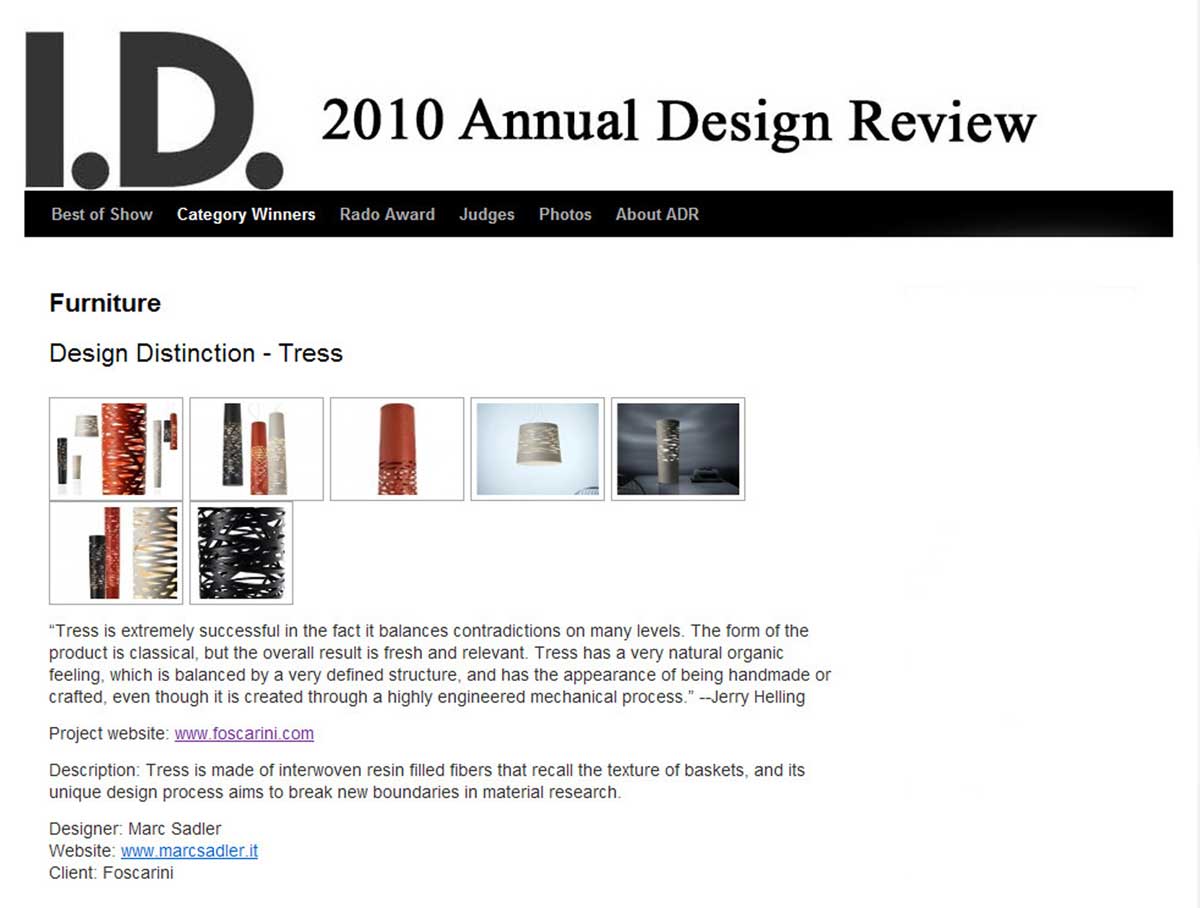Open the Photos section
Screen dimensions: 1200x908
(x=565, y=214)
